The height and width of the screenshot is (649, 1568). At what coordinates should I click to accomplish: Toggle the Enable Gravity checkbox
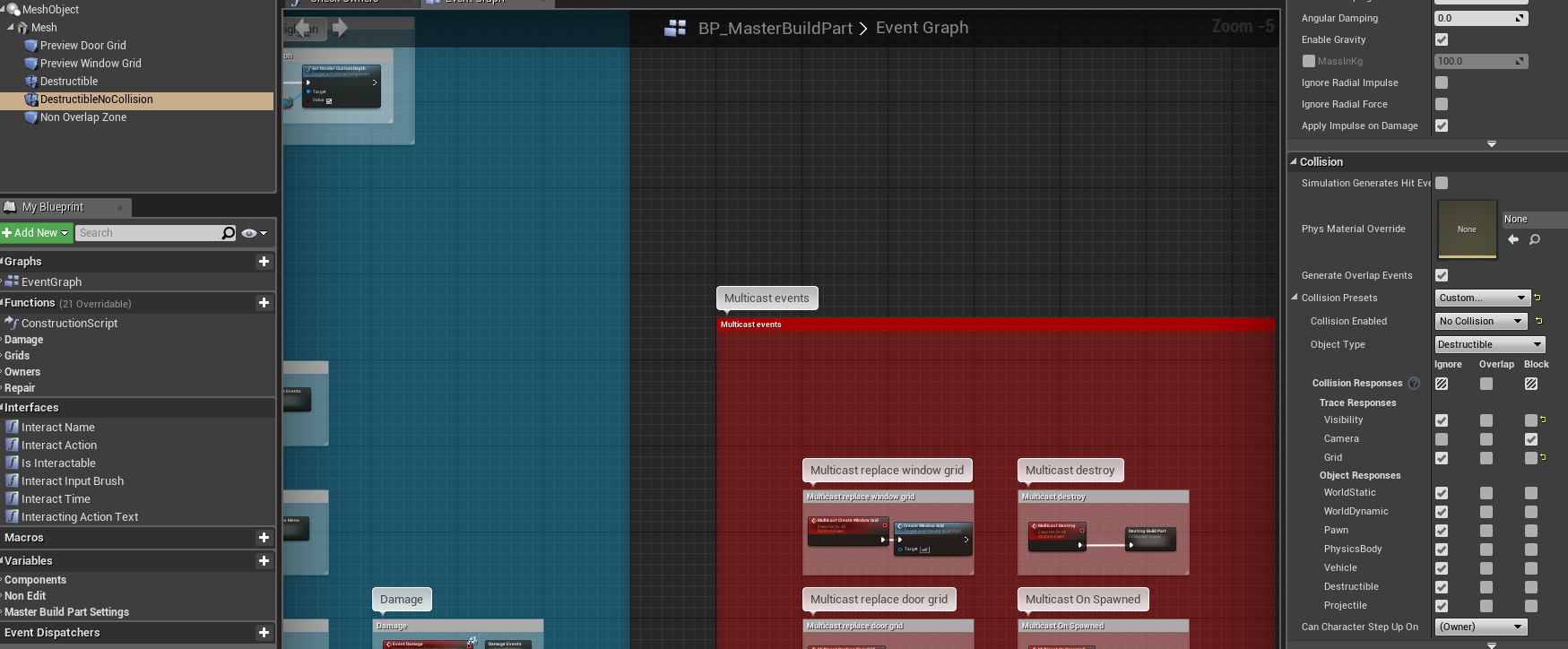point(1442,39)
